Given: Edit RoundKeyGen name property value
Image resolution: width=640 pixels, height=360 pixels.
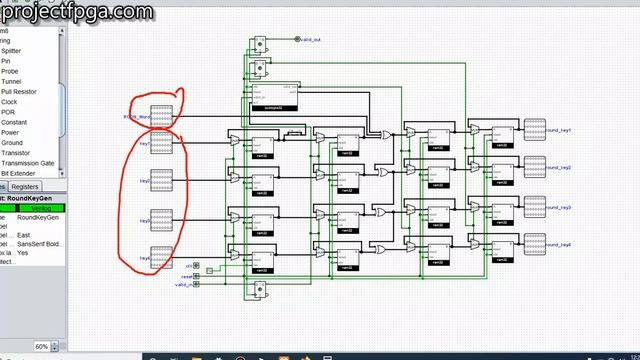Looking at the screenshot, I should click(38, 218).
